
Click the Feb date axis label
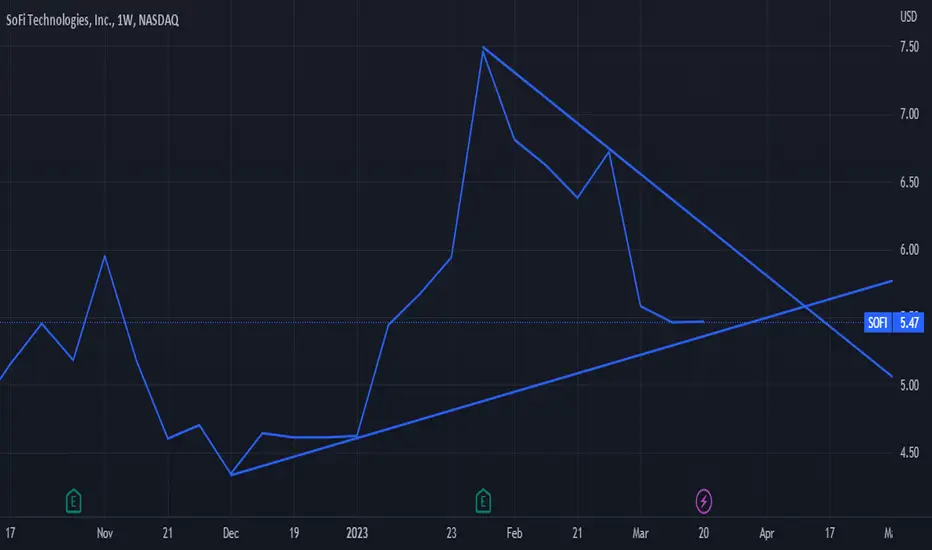pos(514,533)
